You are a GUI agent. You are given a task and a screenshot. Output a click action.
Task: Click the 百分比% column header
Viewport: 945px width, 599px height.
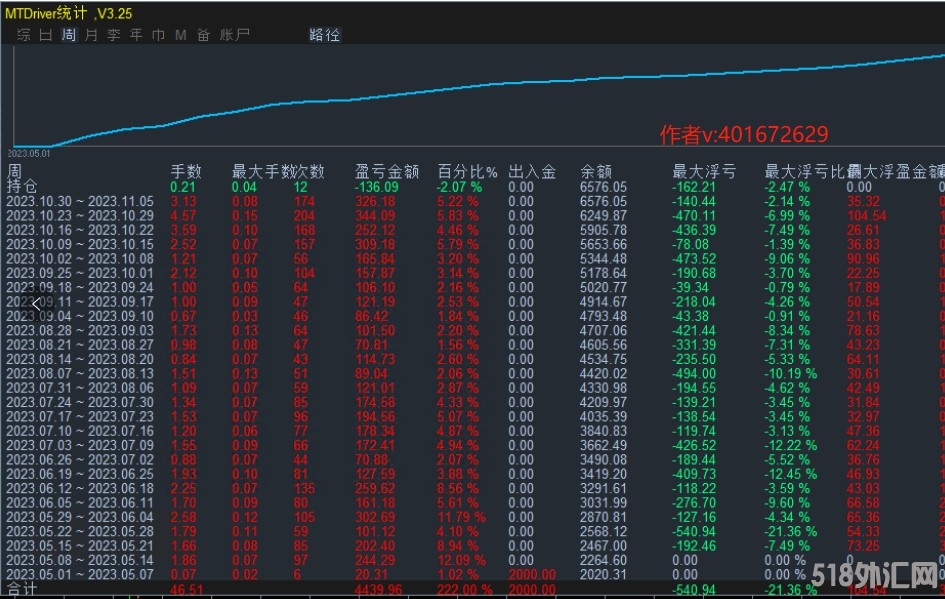467,172
